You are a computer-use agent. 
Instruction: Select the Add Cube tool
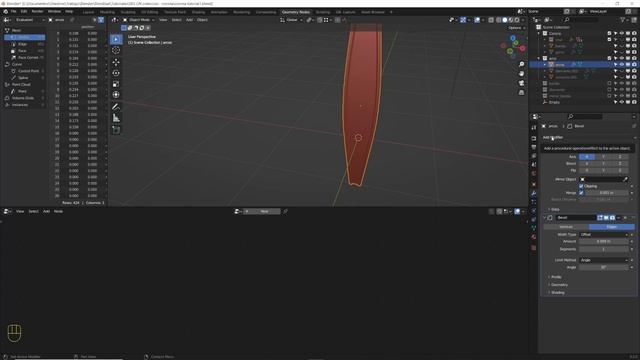pyautogui.click(x=116, y=130)
